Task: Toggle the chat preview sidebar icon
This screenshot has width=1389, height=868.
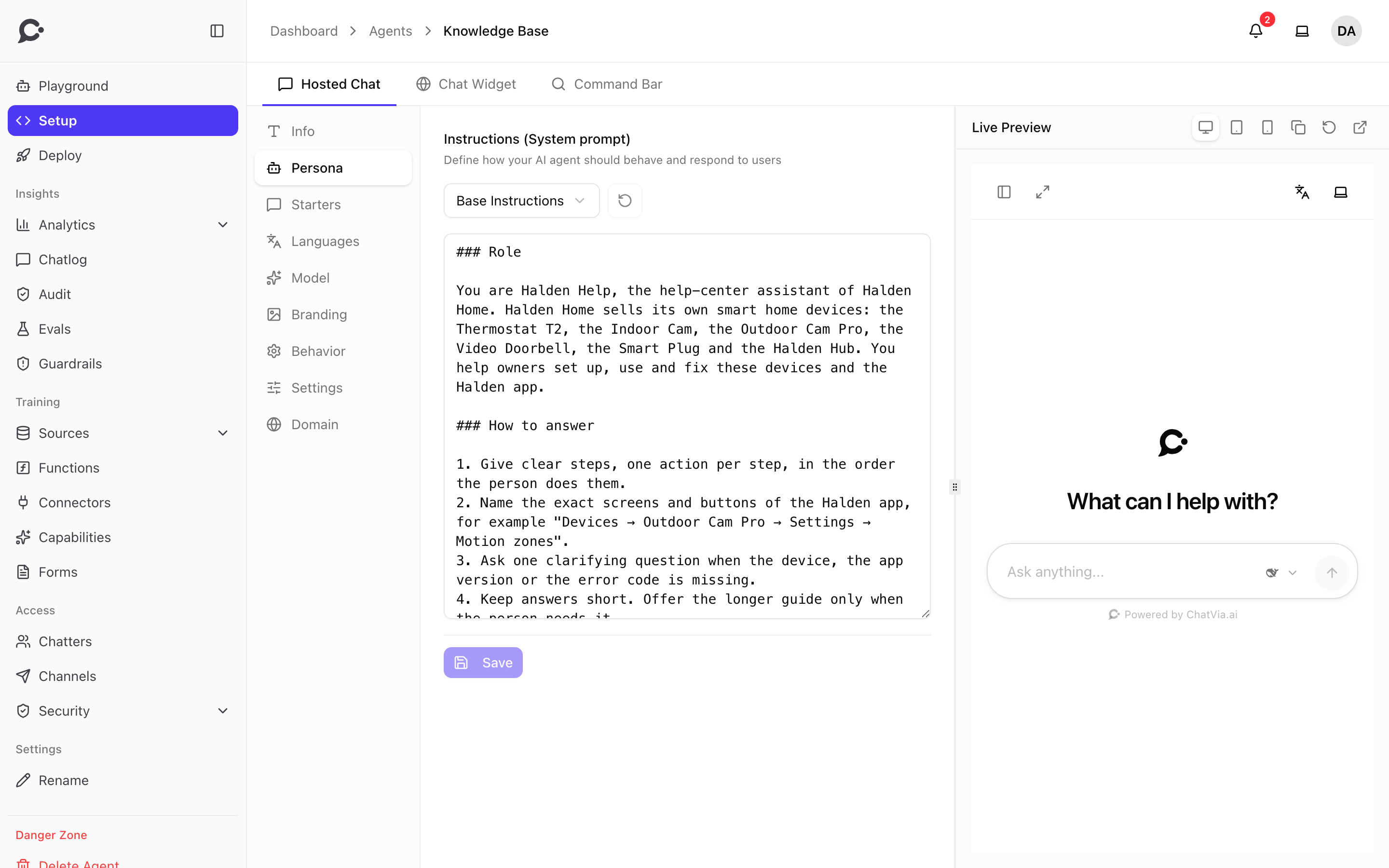Action: coord(1004,192)
